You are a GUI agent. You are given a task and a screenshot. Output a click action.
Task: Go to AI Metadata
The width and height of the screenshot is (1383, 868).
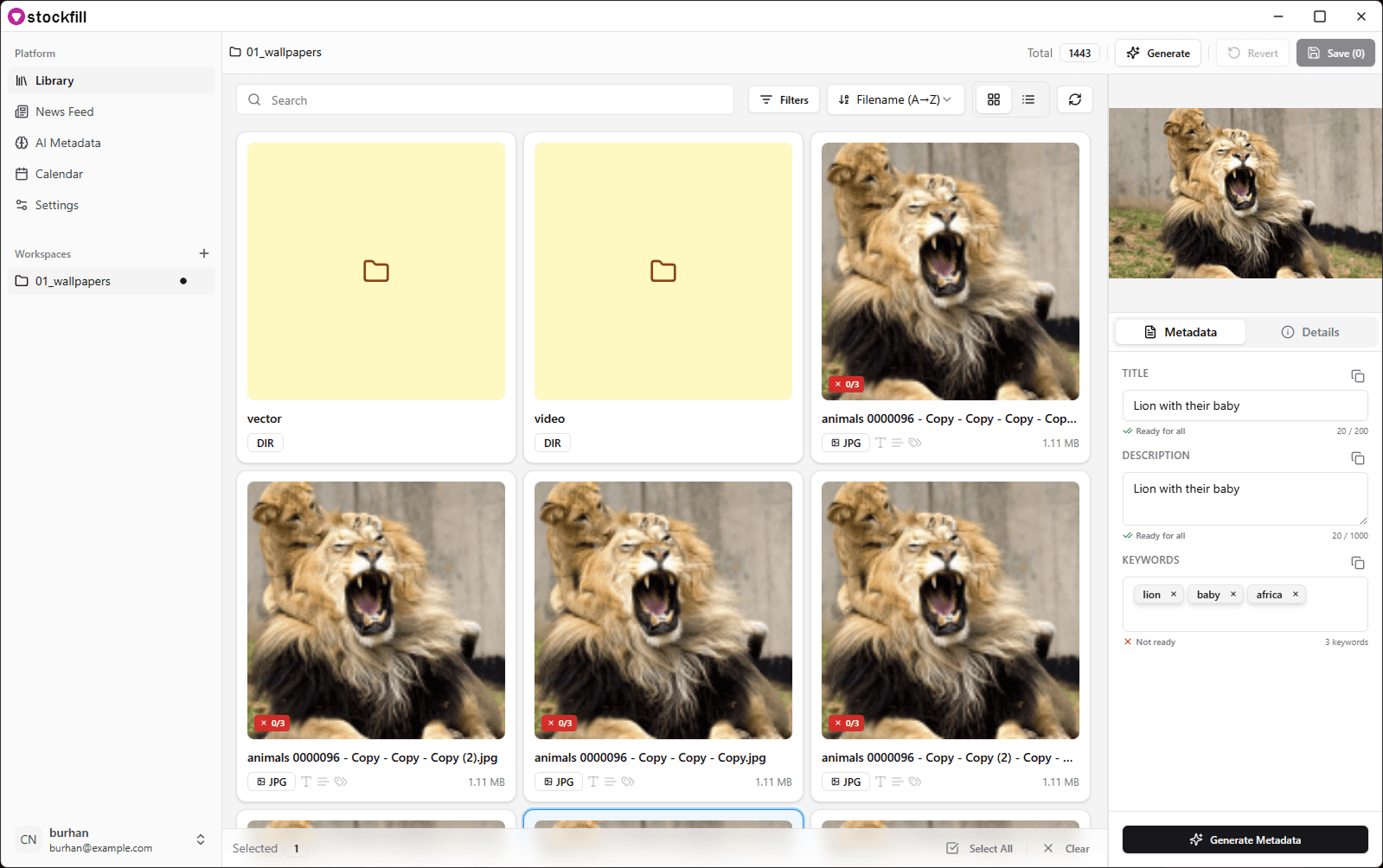111,143
